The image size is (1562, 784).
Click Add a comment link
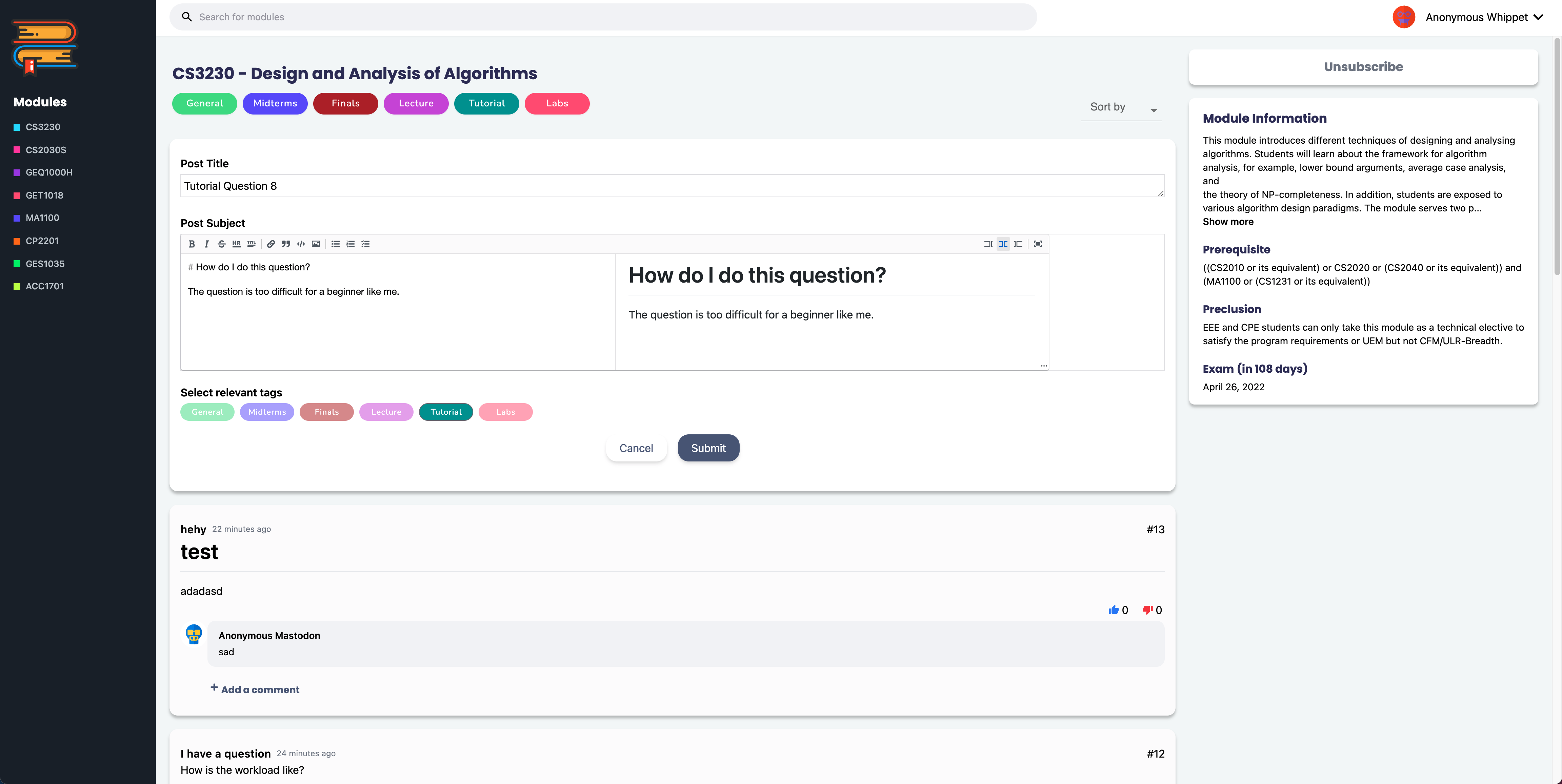tap(260, 689)
